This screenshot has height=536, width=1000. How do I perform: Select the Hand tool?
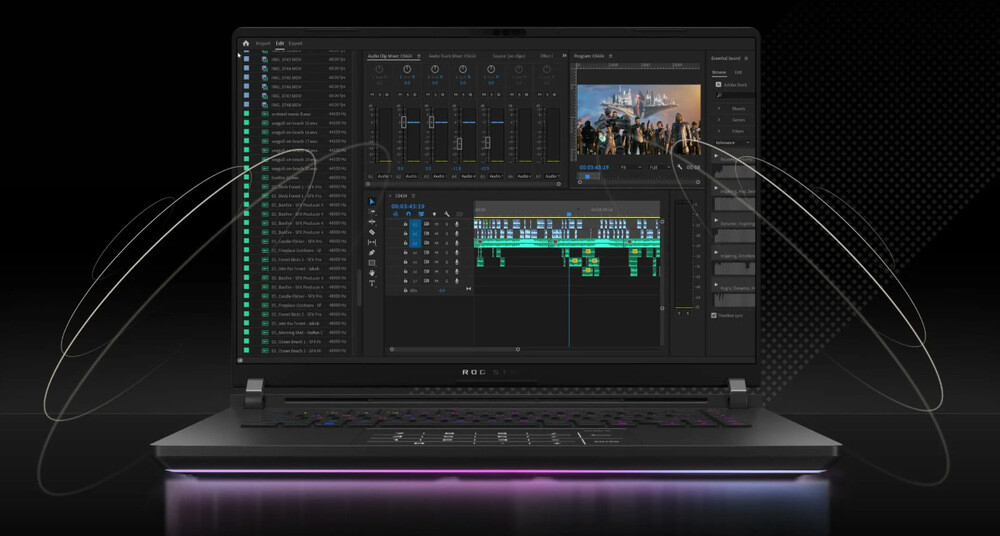(x=372, y=273)
